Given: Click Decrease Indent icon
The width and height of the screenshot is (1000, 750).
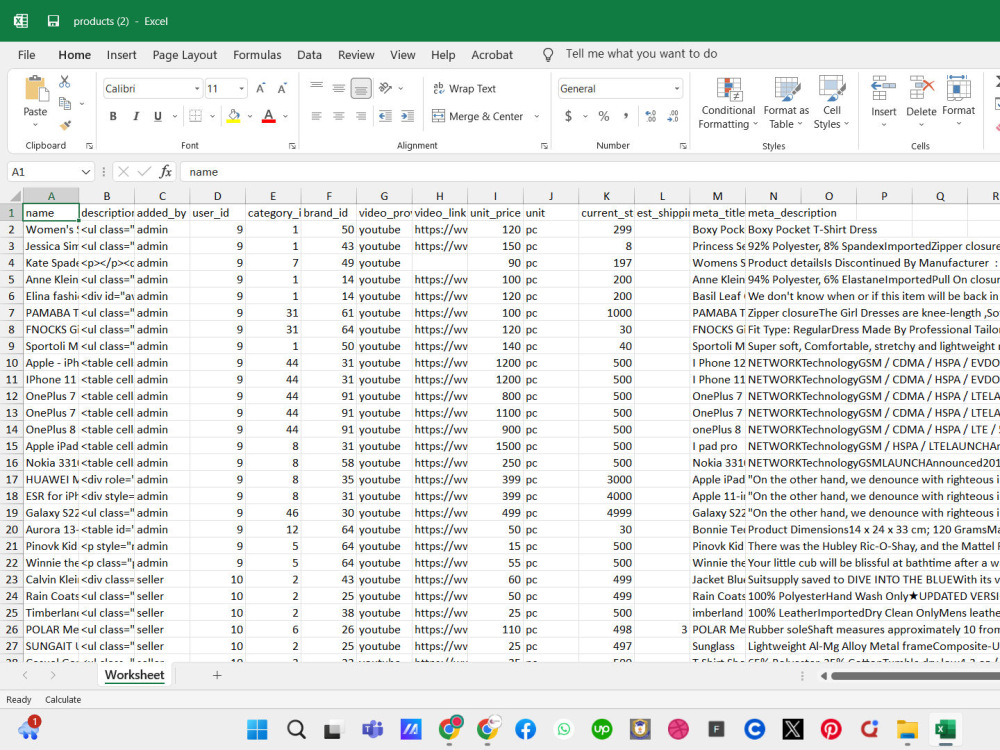Looking at the screenshot, I should [385, 116].
